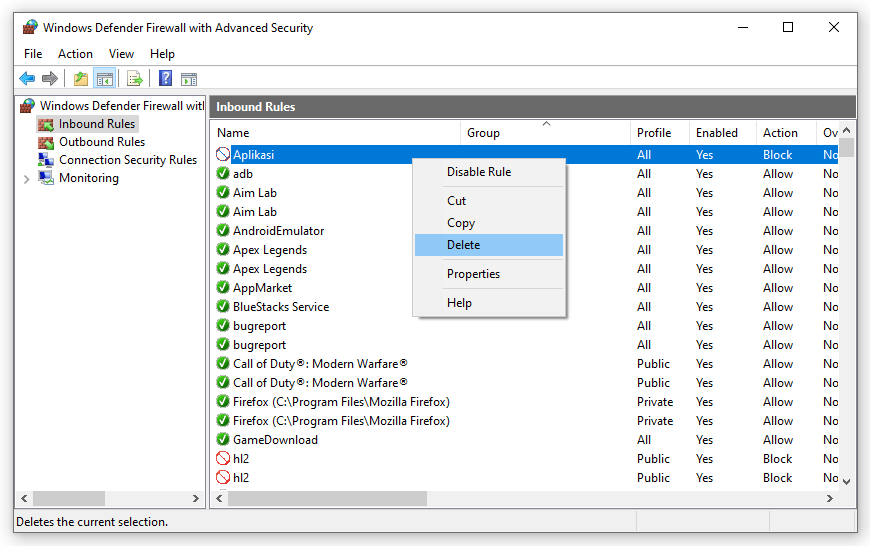Viewport: 870px width, 546px height.
Task: Click the firewall icon in title bar
Action: pos(30,27)
